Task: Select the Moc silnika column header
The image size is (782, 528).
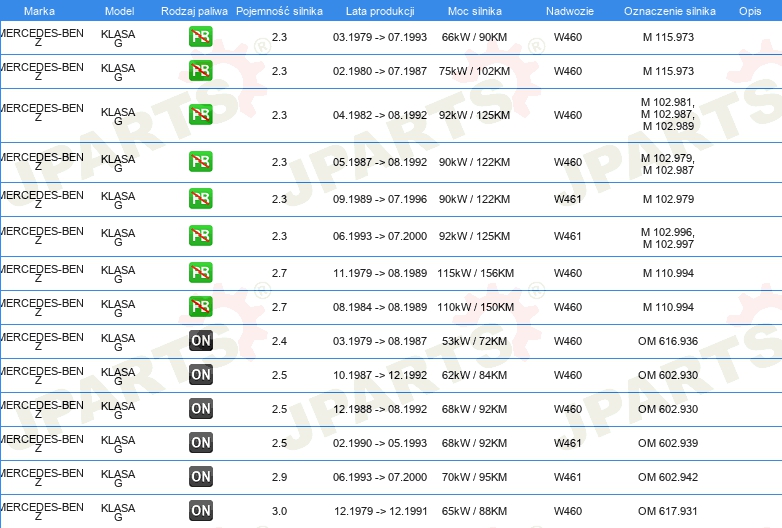Action: click(x=475, y=10)
